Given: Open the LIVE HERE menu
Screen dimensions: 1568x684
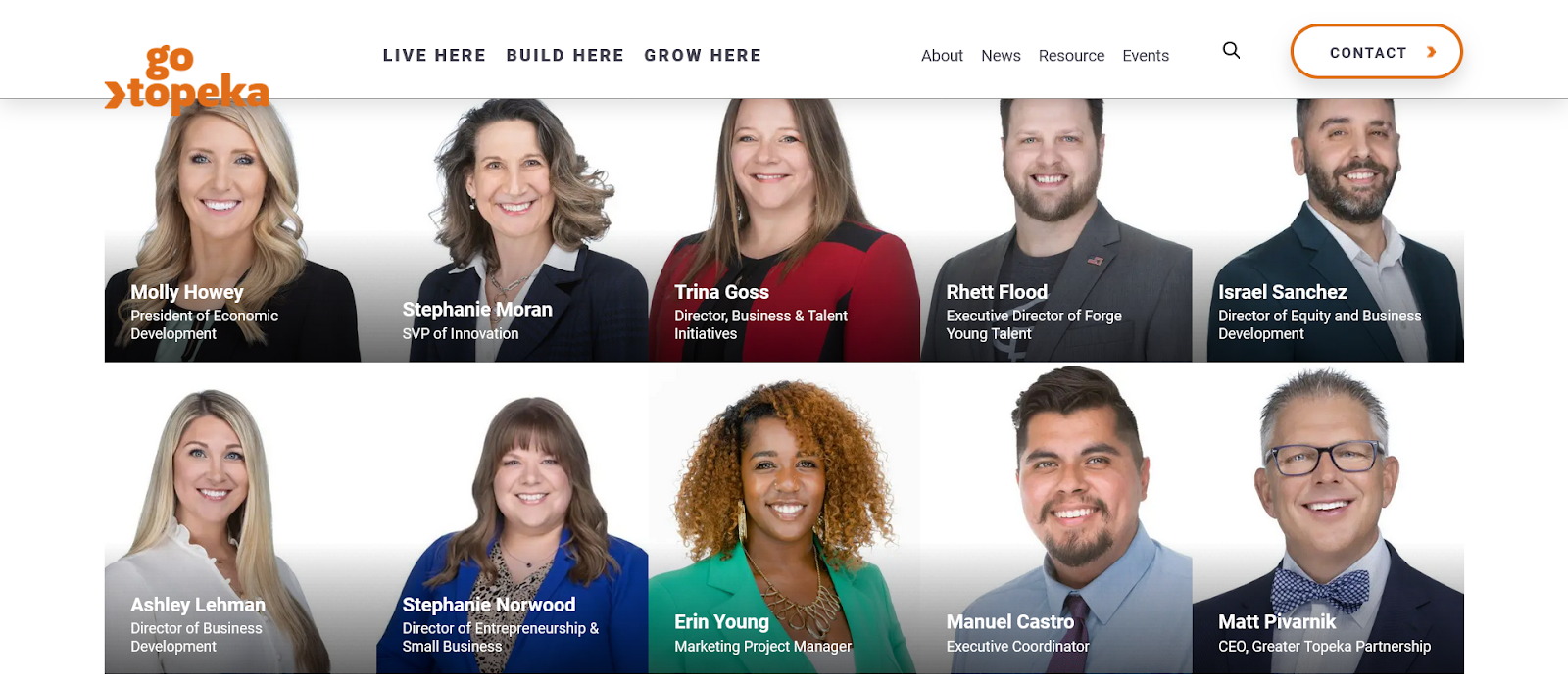Looking at the screenshot, I should [x=434, y=55].
